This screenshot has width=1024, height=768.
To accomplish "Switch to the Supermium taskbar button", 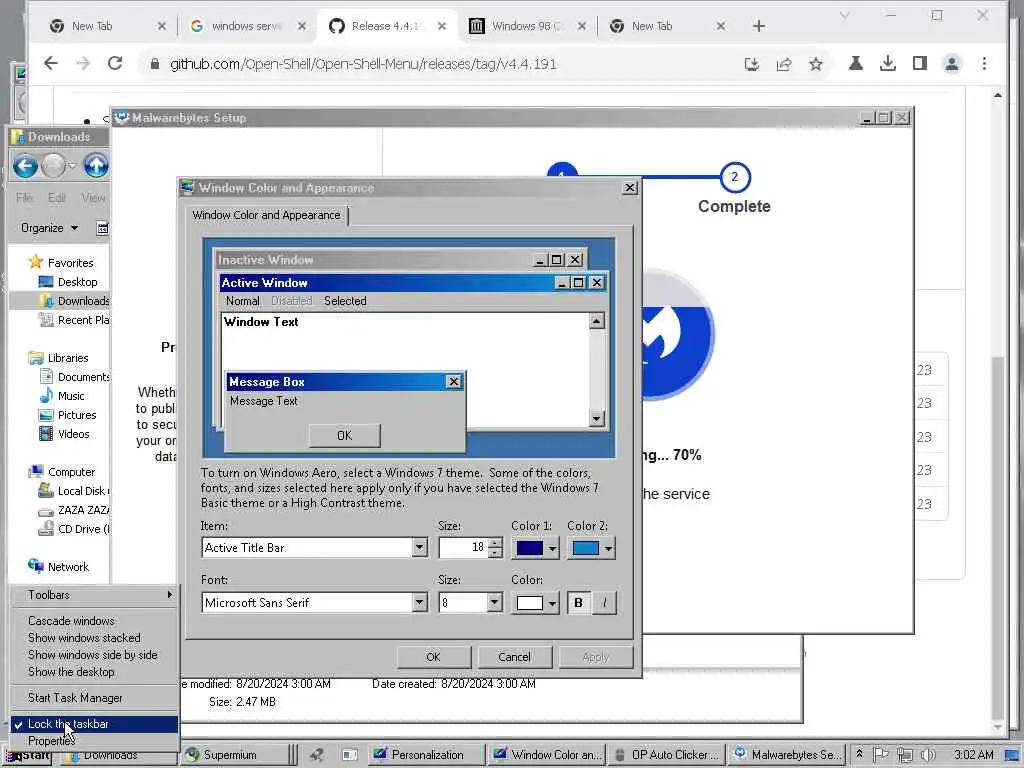I will 230,754.
